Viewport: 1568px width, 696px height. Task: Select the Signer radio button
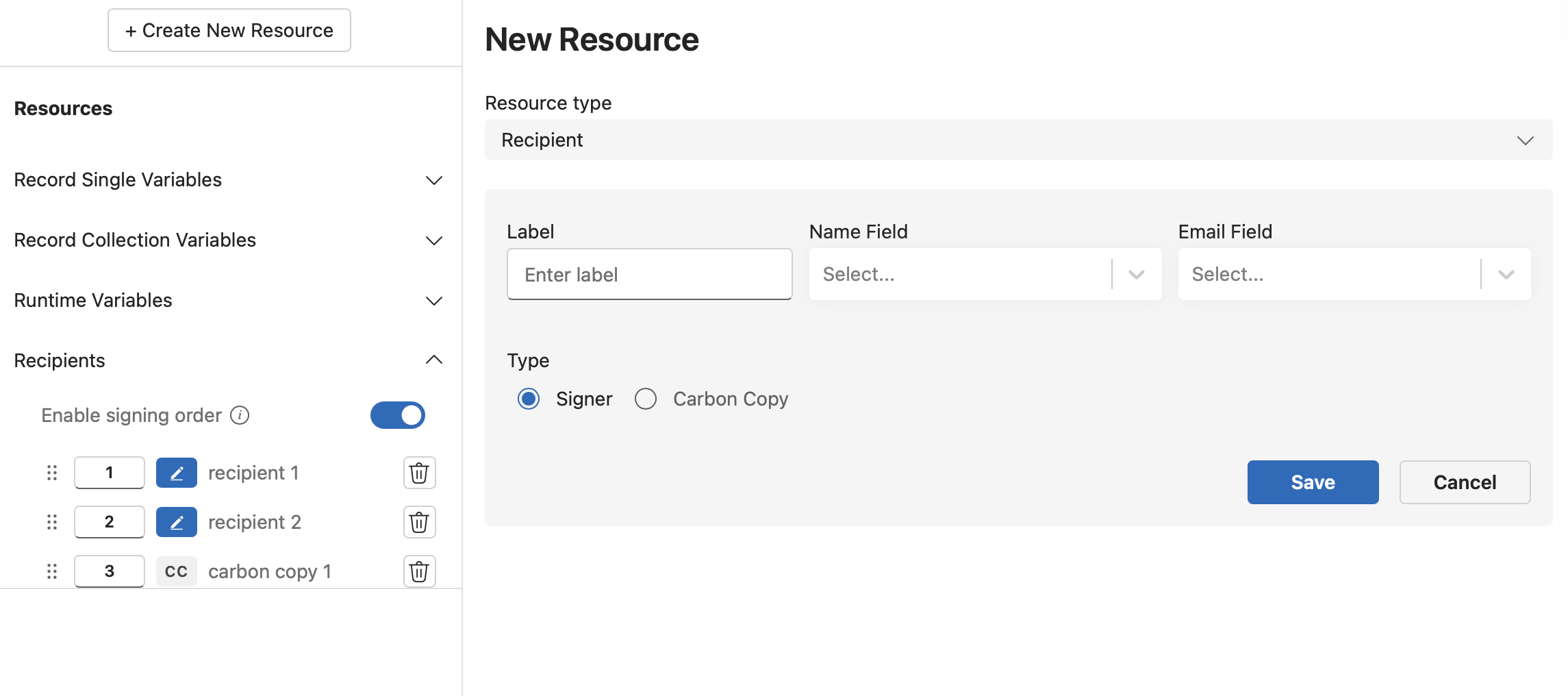pos(529,399)
